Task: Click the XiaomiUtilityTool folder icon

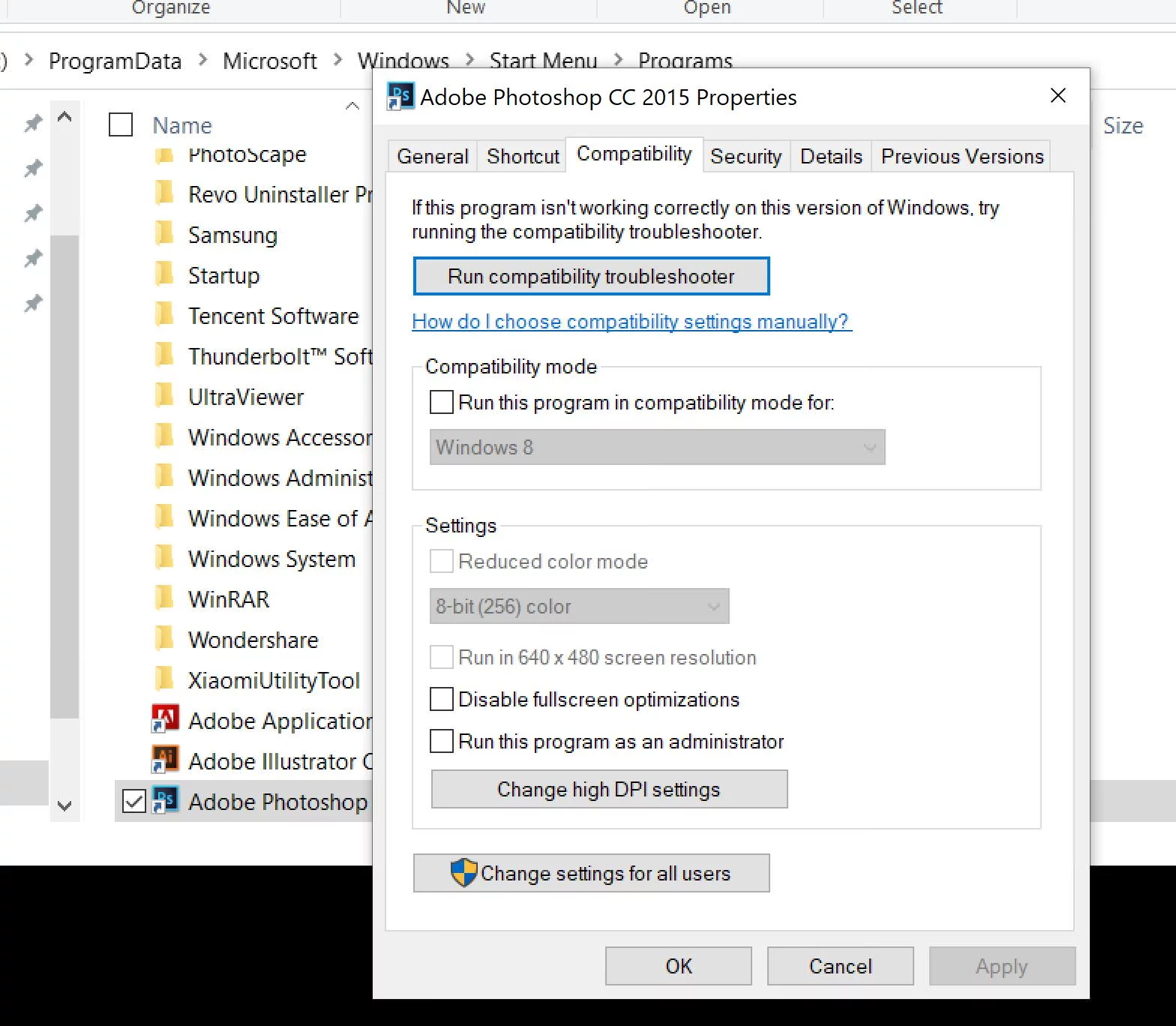Action: click(x=165, y=679)
